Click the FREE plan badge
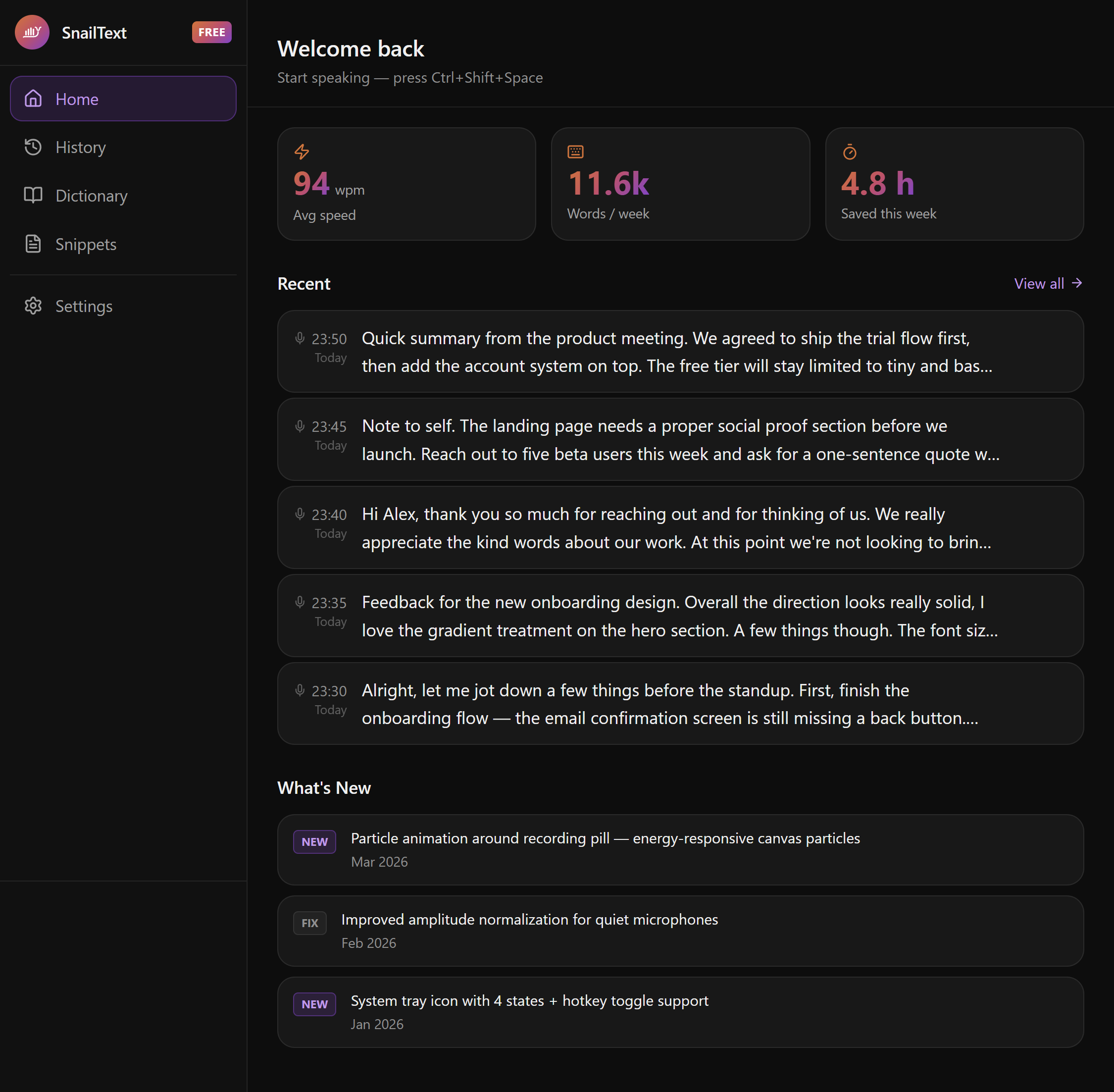The image size is (1114, 1092). pyautogui.click(x=211, y=32)
